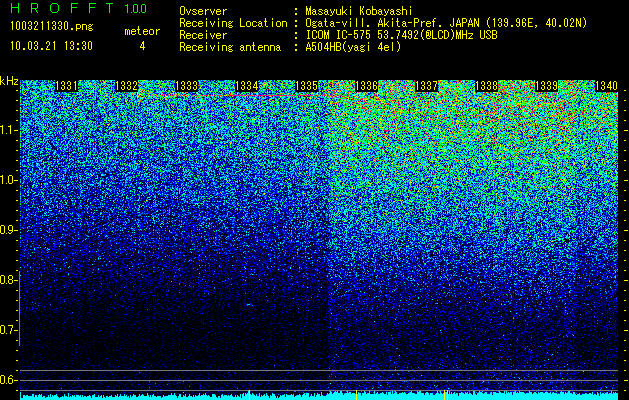Screen dimensions: 629x400
Task: Click the meteor count value 4
Action: (x=142, y=46)
